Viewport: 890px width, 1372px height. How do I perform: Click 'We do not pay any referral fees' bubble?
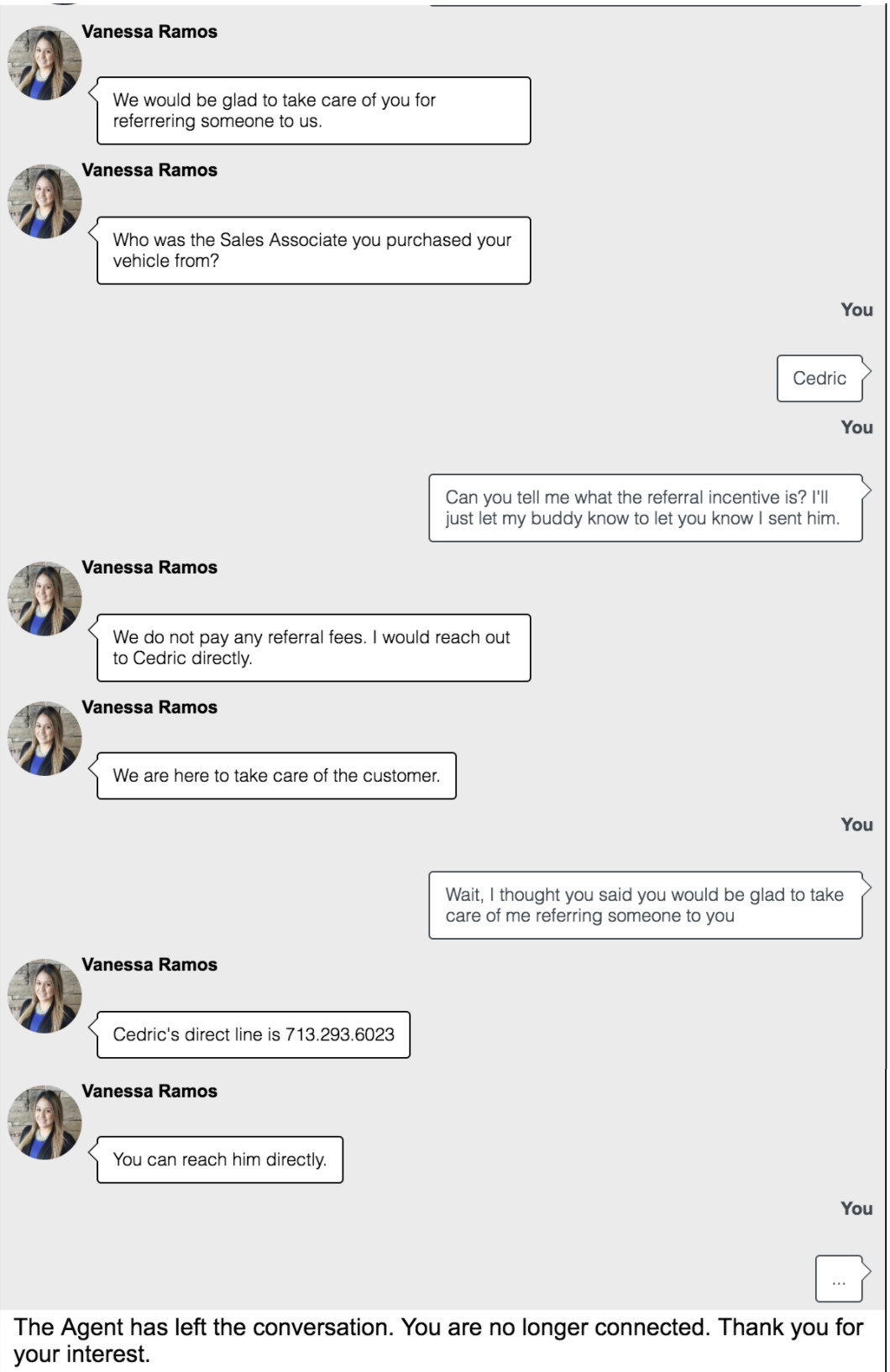coord(313,647)
